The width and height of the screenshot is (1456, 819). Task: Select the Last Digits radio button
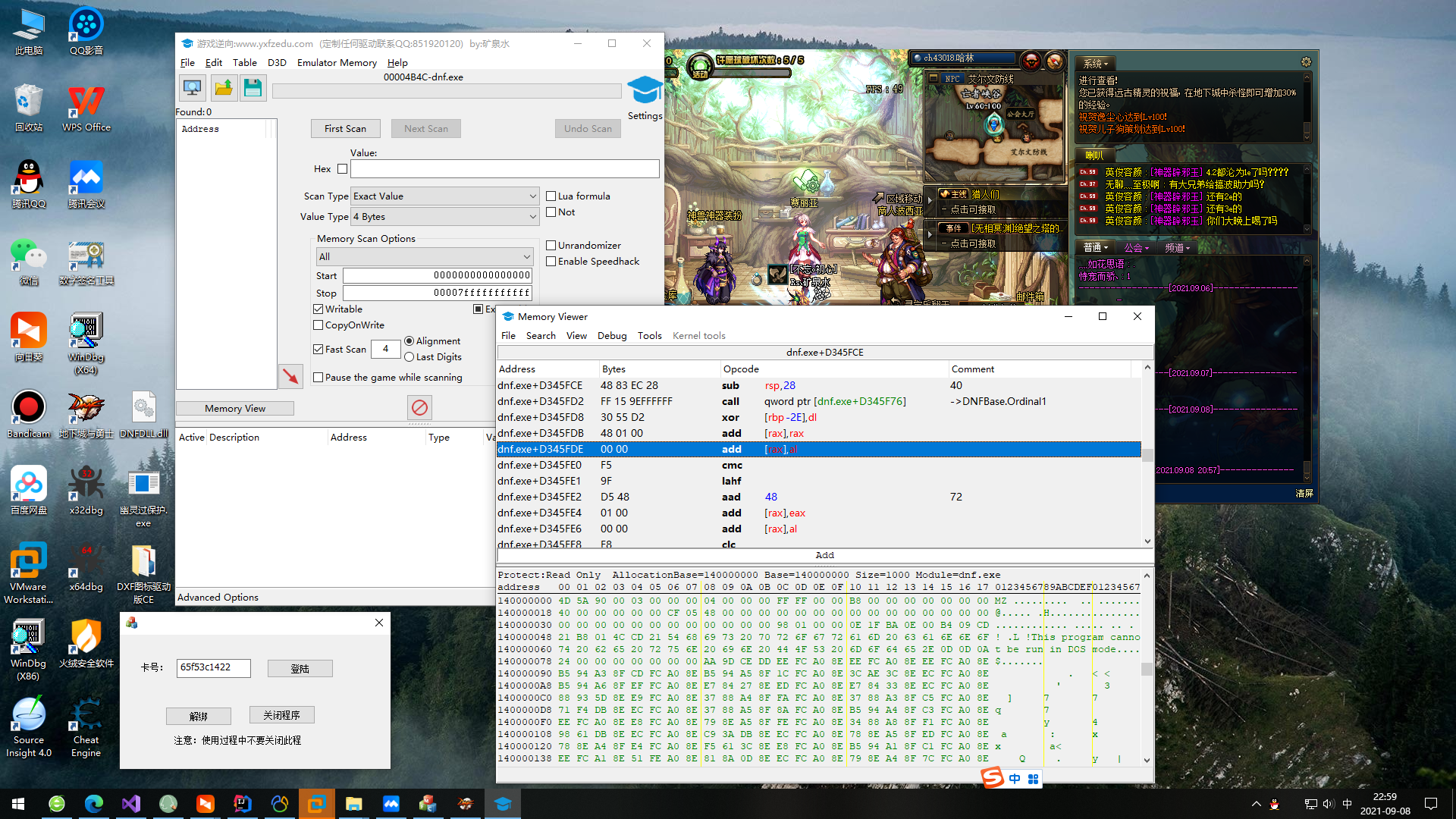[x=409, y=357]
